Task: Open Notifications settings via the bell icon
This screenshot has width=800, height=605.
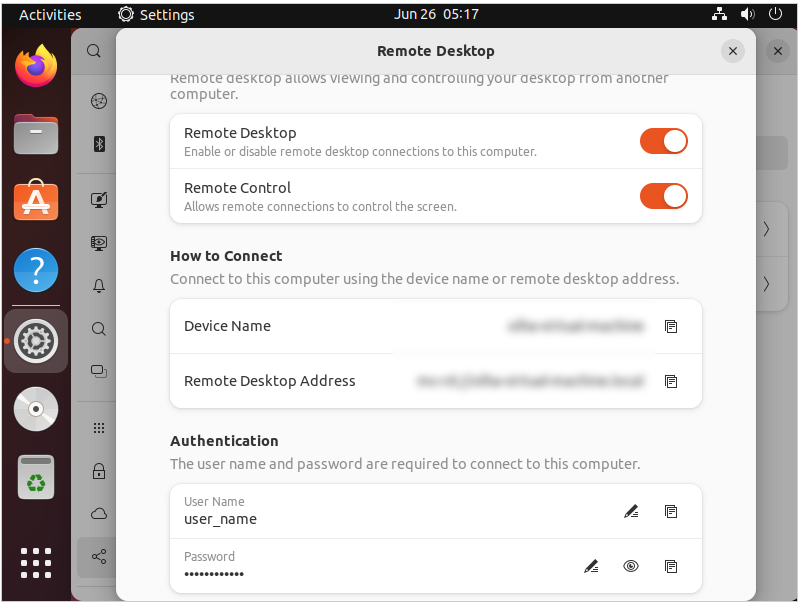Action: pyautogui.click(x=98, y=286)
